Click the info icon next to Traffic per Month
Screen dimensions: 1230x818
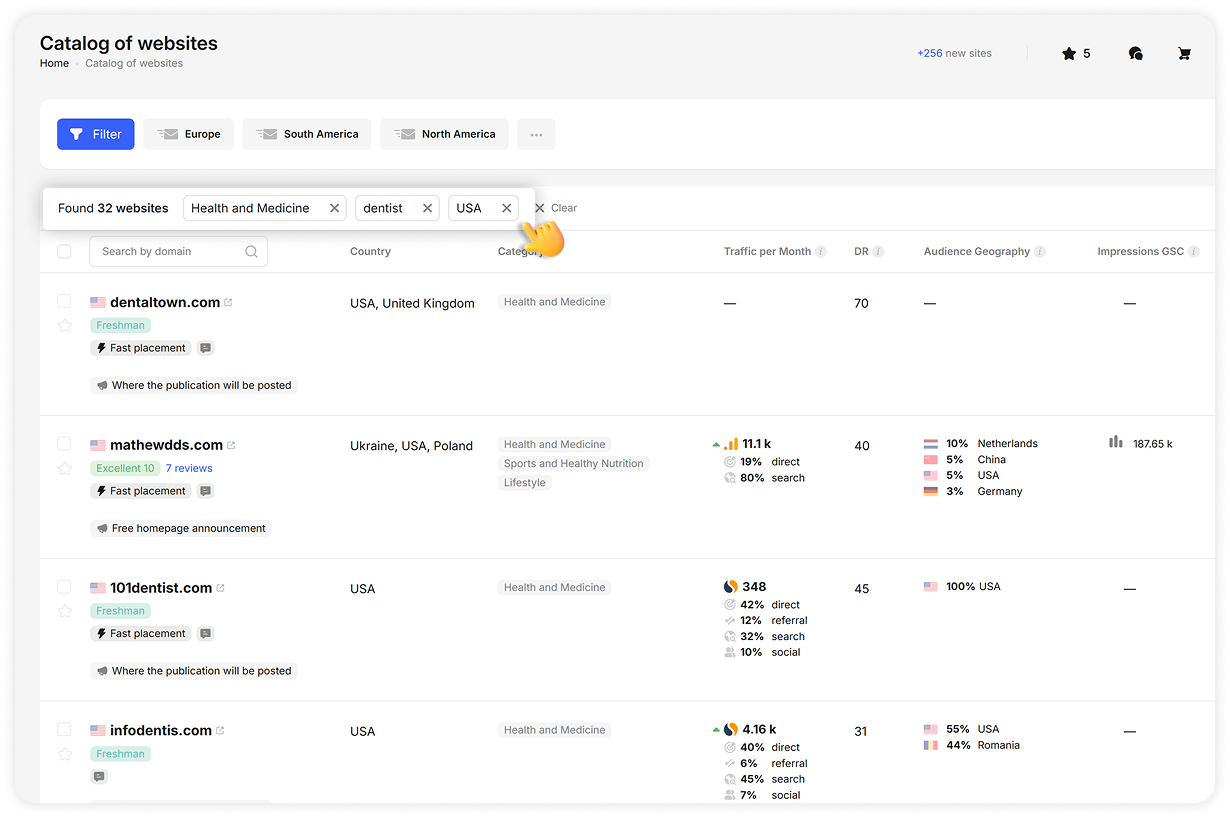point(822,252)
